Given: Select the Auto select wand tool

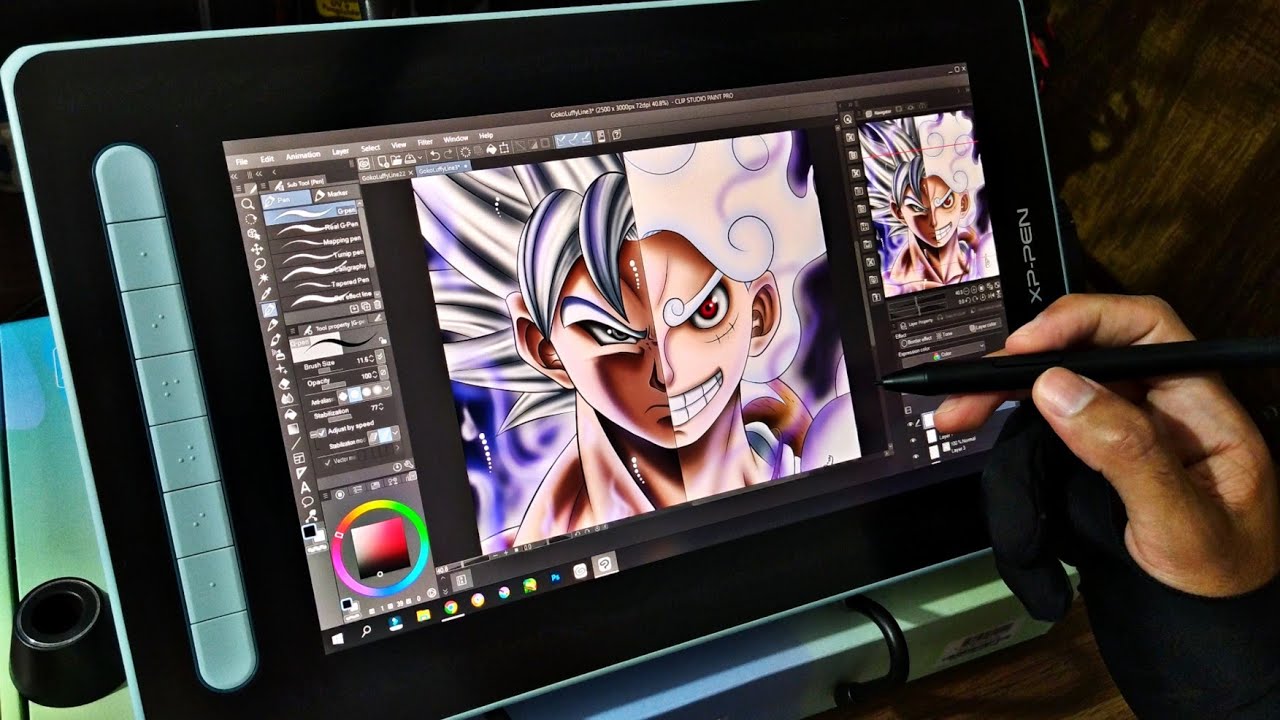Looking at the screenshot, I should (263, 278).
